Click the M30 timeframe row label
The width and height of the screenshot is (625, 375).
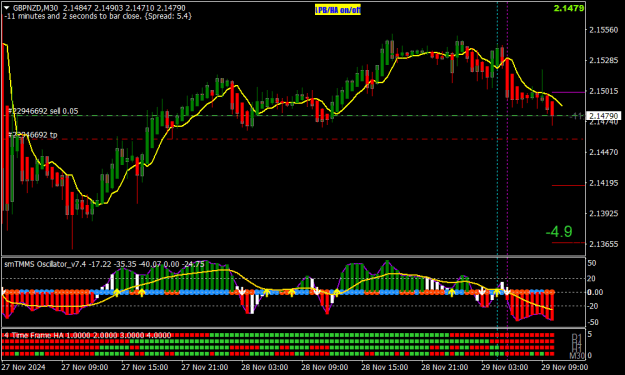coord(576,355)
